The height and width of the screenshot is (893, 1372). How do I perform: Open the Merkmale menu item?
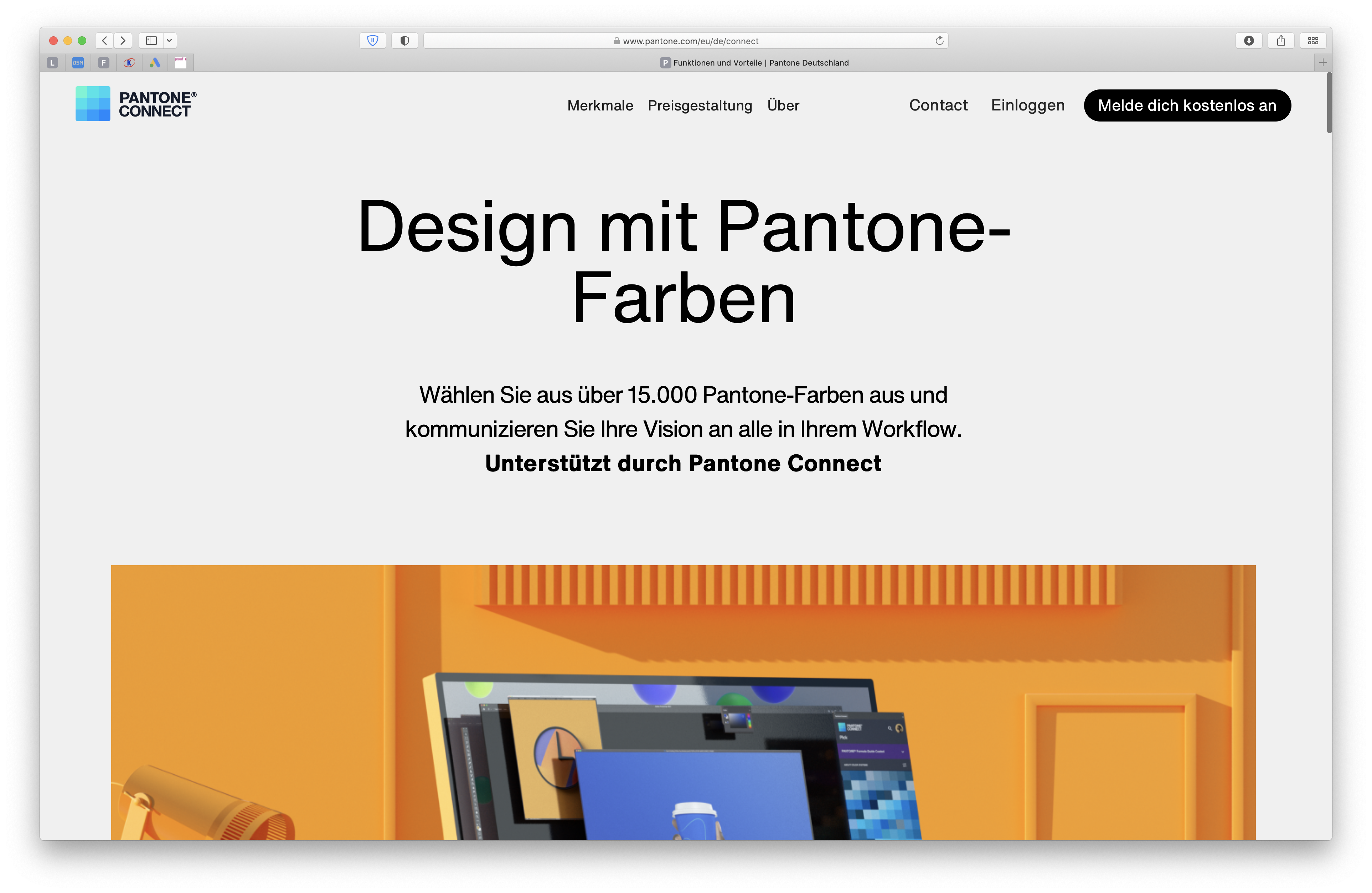[x=600, y=105]
